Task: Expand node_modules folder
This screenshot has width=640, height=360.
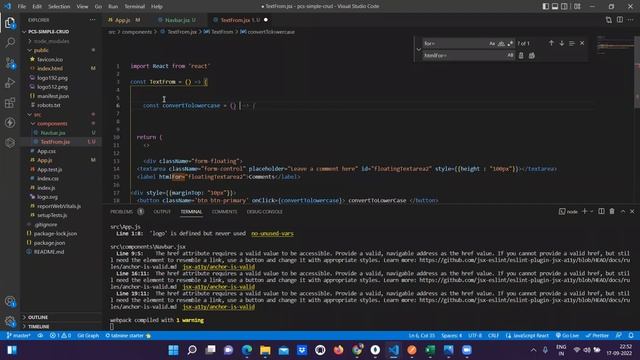Action: click(51, 41)
